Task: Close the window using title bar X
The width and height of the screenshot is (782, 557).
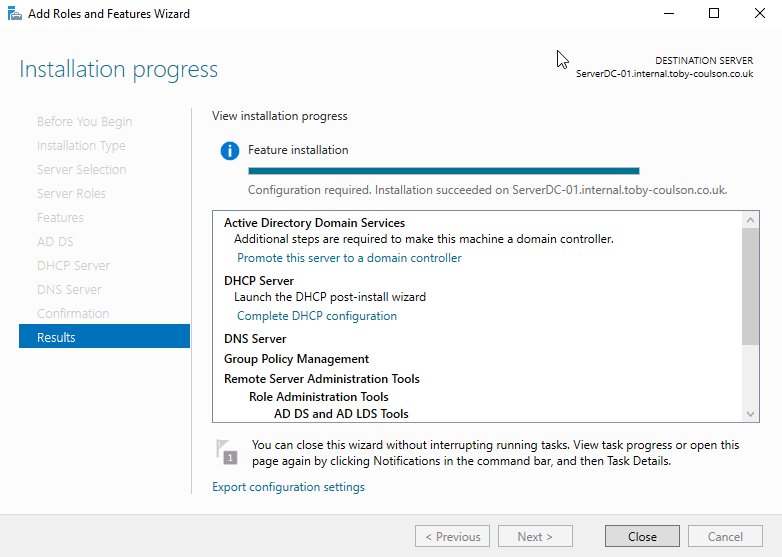Action: [x=760, y=14]
